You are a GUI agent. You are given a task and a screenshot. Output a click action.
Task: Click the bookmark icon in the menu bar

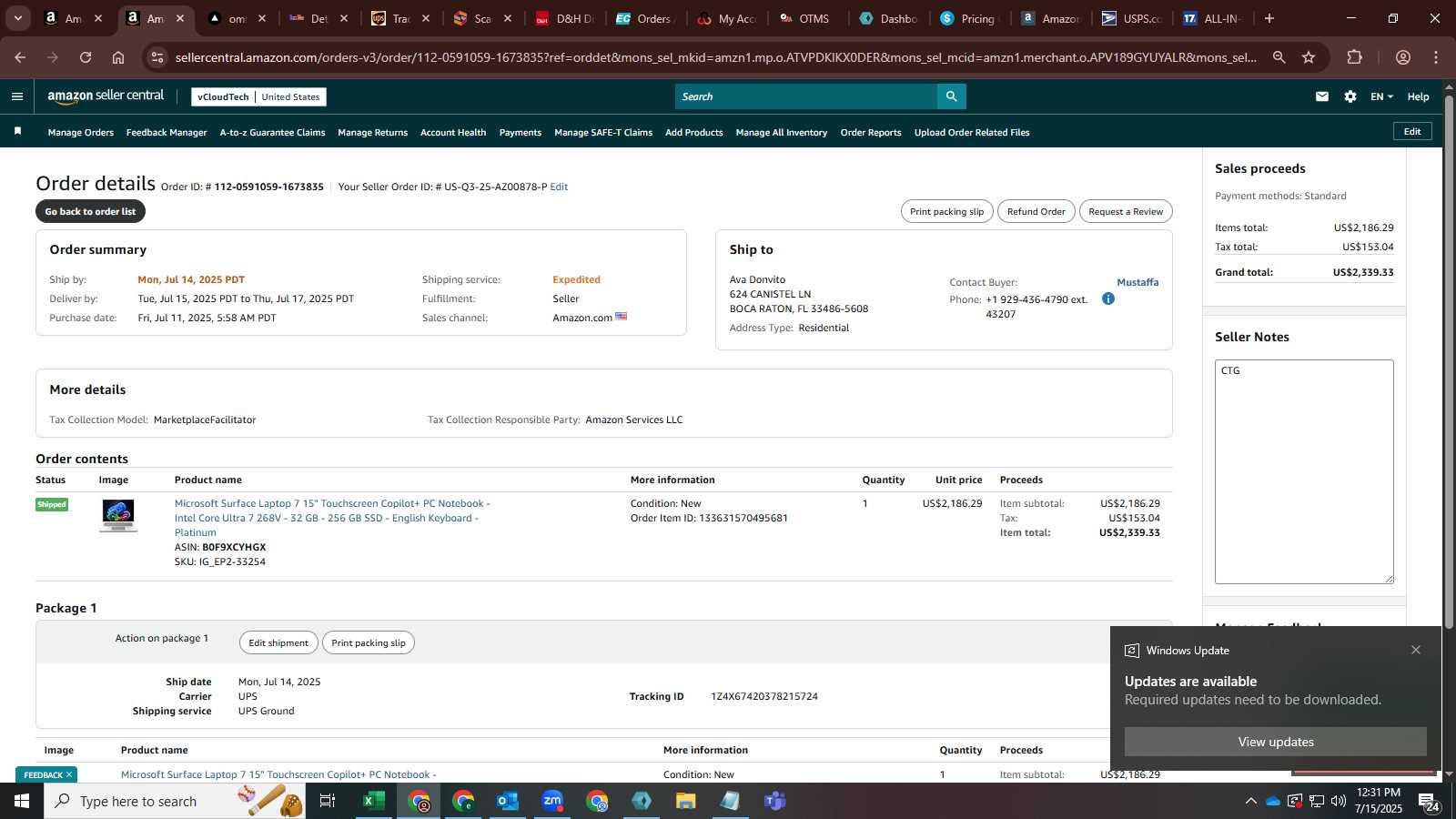(x=17, y=132)
